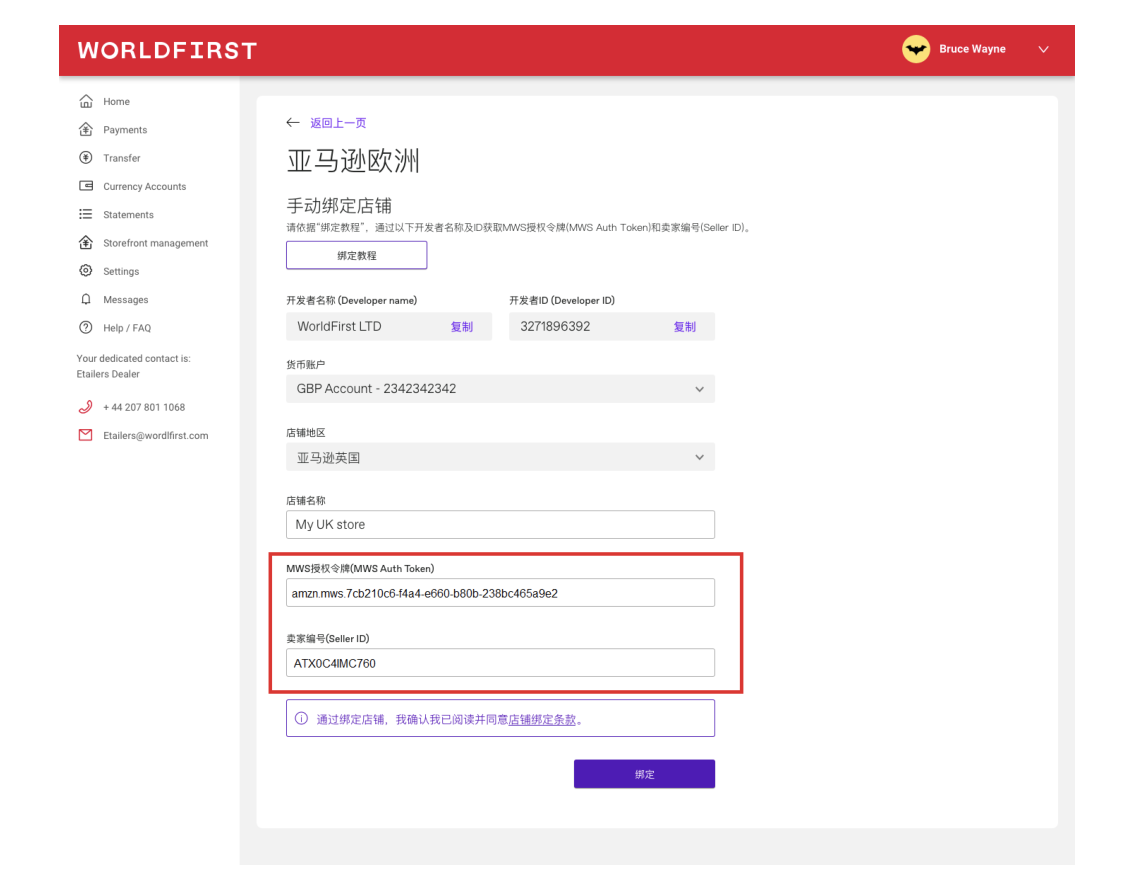Click the 亚马逊欧洲 page heading
The width and height of the screenshot is (1147, 893).
click(x=353, y=161)
